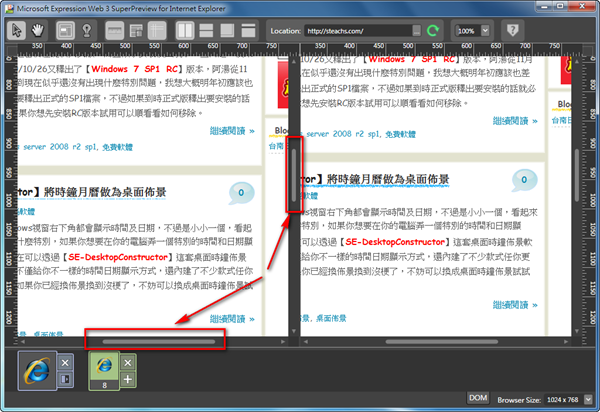Click SE-DesktopConstructor red text in left pane
Image resolution: width=600 pixels, height=412 pixels.
point(118,257)
